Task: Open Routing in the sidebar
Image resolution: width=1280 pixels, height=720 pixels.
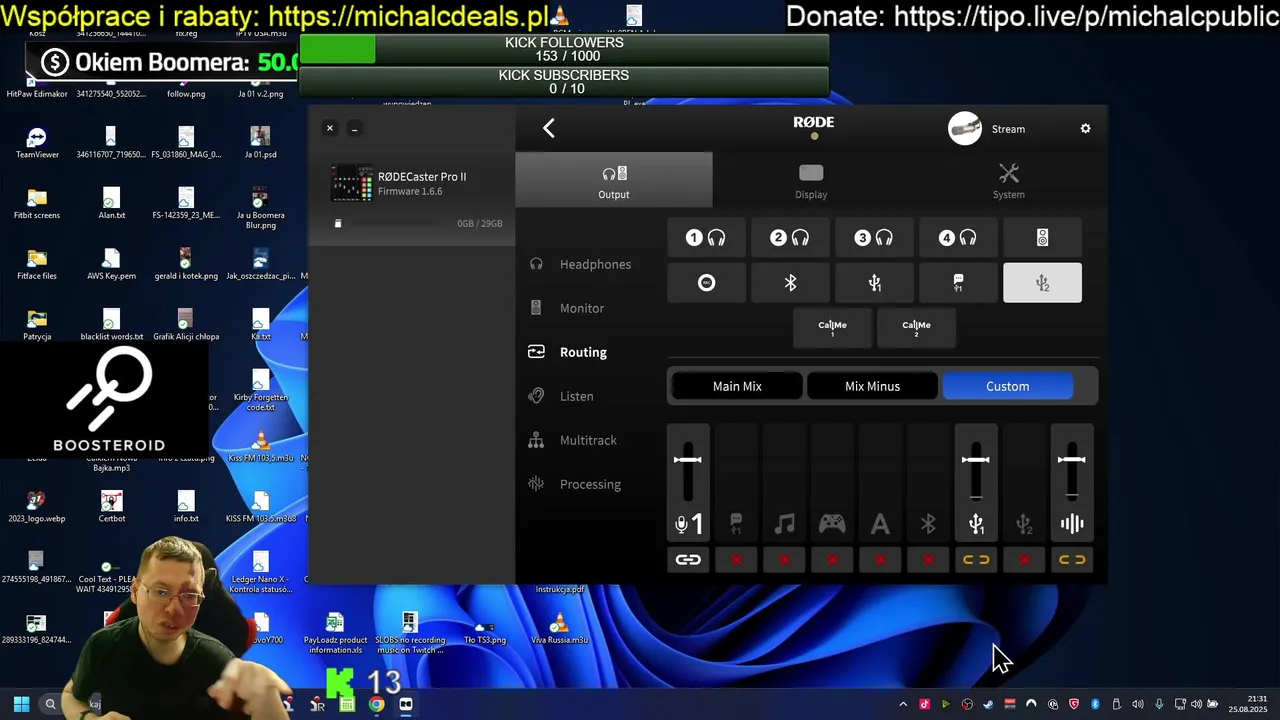Action: click(x=568, y=352)
